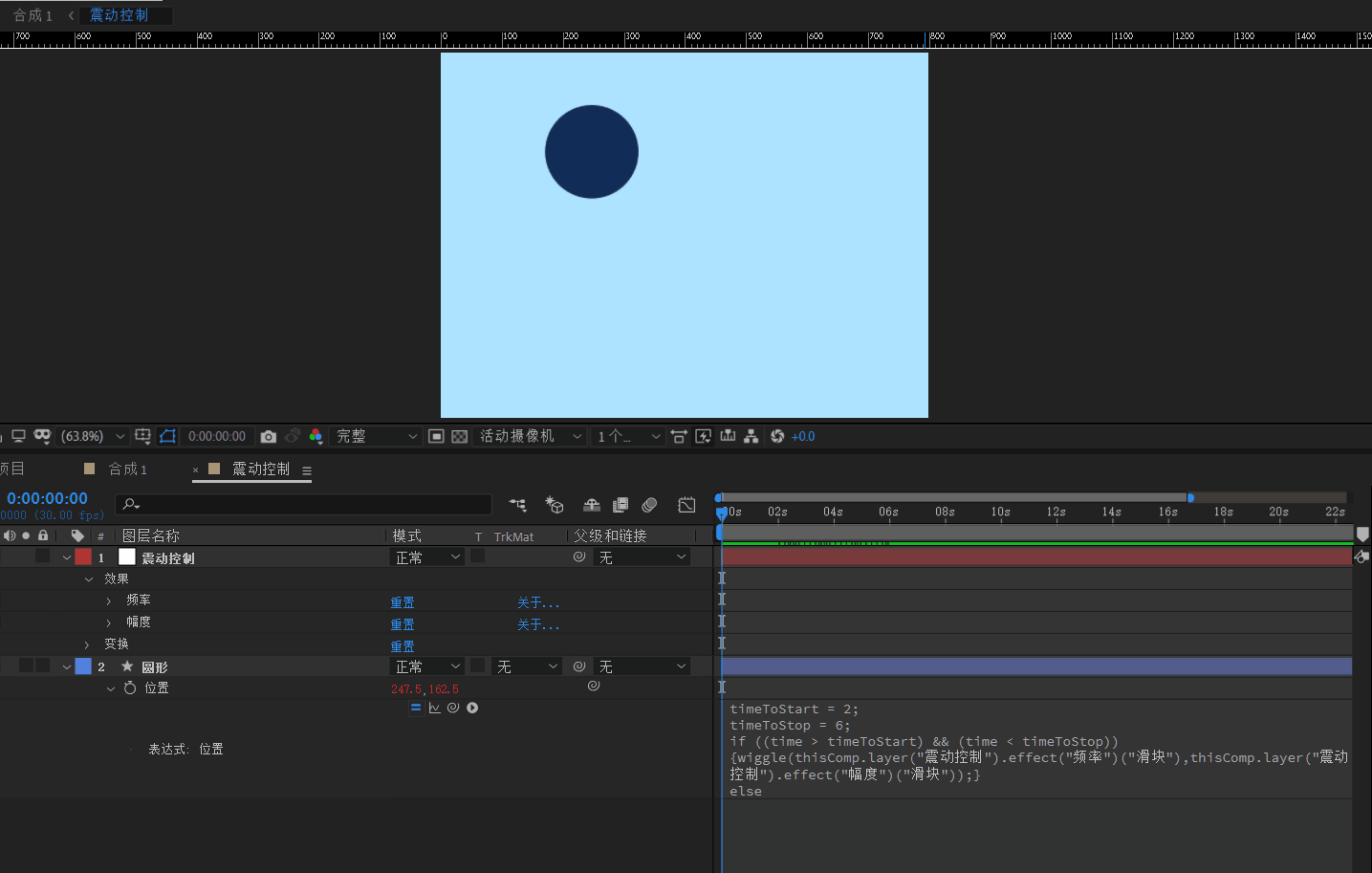Viewport: 1372px width, 873px height.
Task: Toggle the enable expression equals switch
Action: (x=416, y=708)
